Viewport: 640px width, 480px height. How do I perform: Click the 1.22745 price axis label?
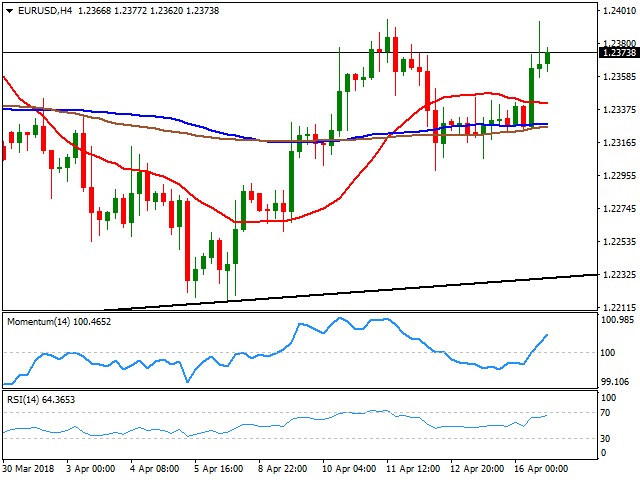coord(619,209)
